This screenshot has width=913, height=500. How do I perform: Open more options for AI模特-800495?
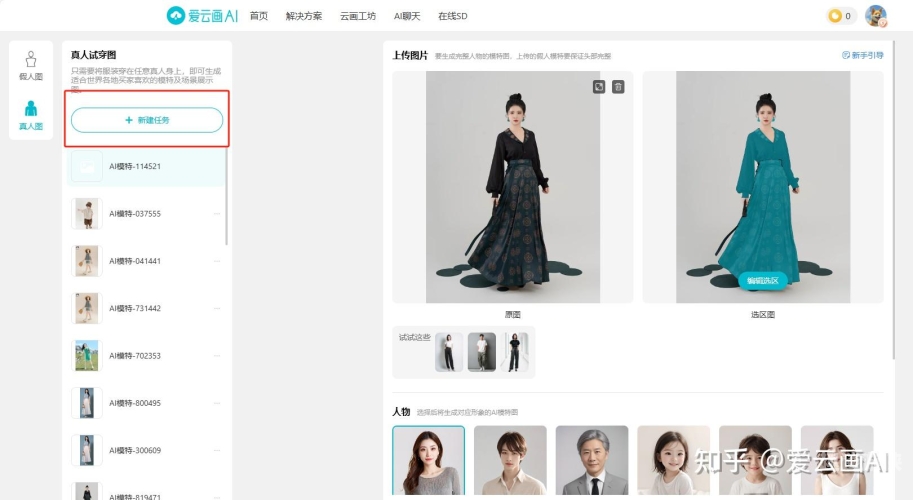[217, 403]
